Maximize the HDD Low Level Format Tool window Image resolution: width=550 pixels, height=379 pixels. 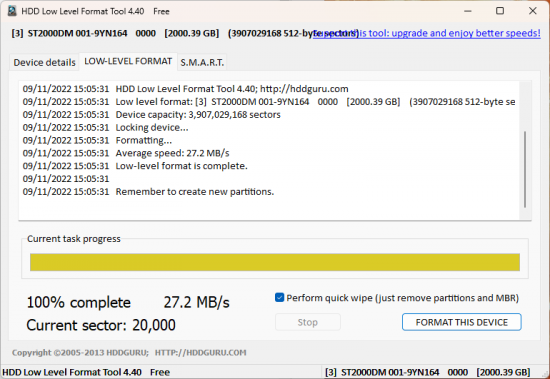point(500,11)
